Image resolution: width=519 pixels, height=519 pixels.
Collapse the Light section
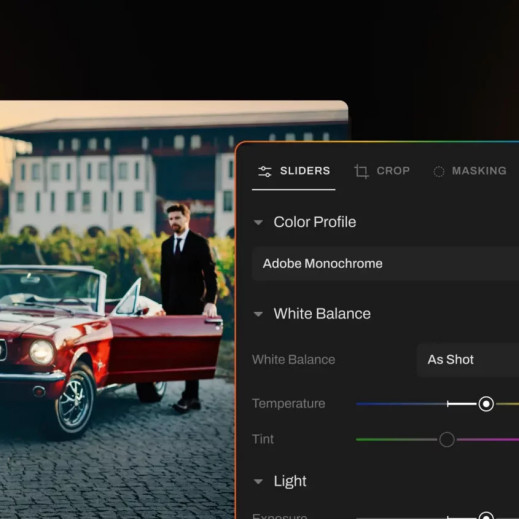(x=258, y=481)
